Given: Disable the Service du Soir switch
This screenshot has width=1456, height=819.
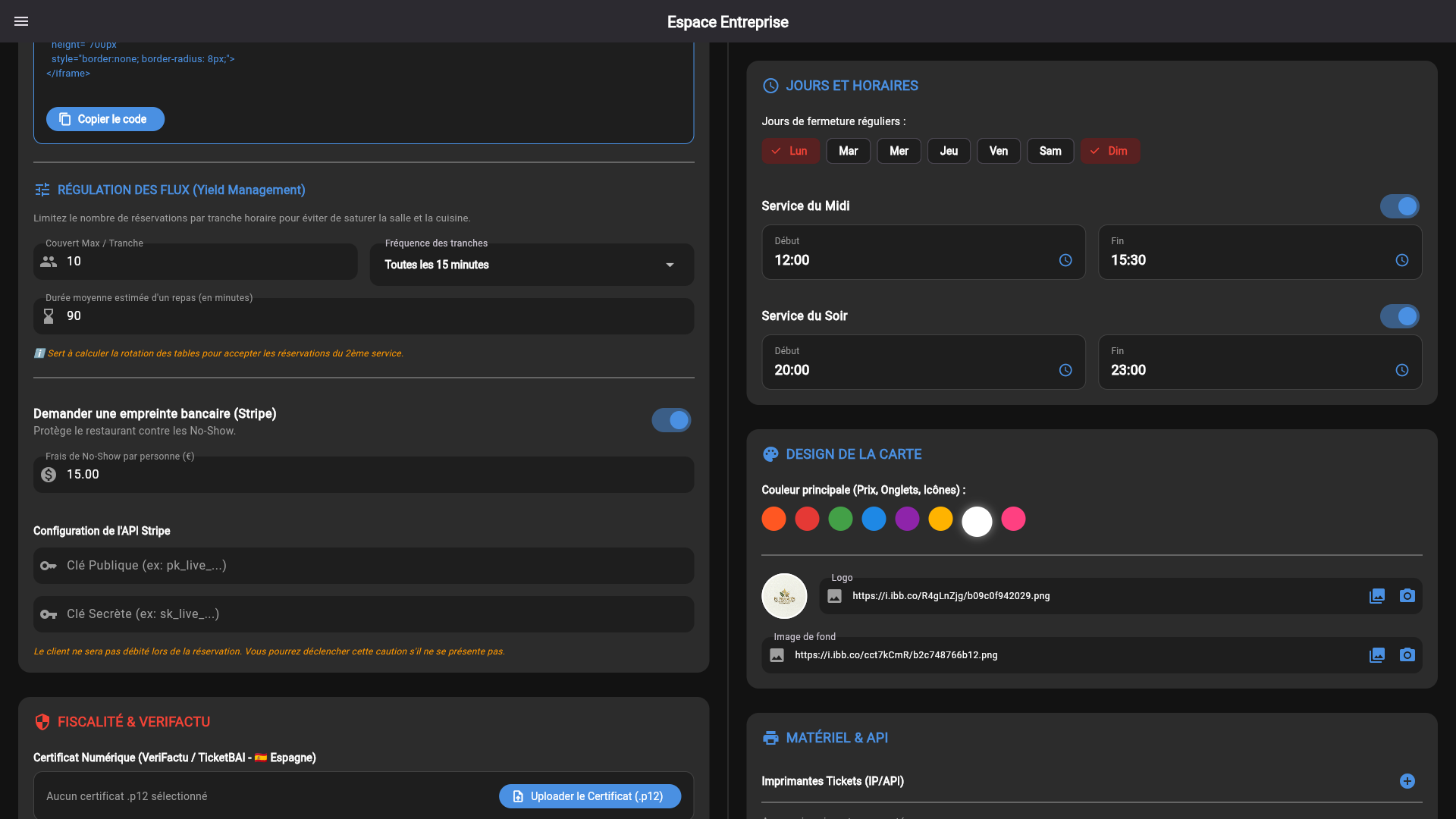Looking at the screenshot, I should (x=1400, y=316).
